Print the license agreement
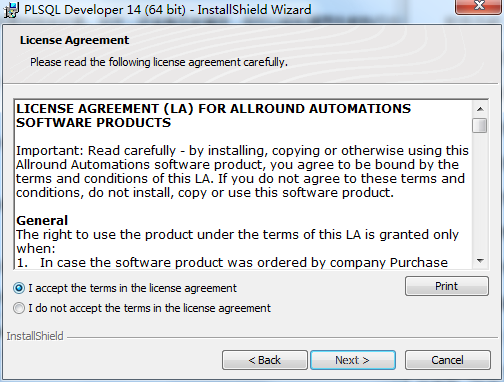 point(447,286)
